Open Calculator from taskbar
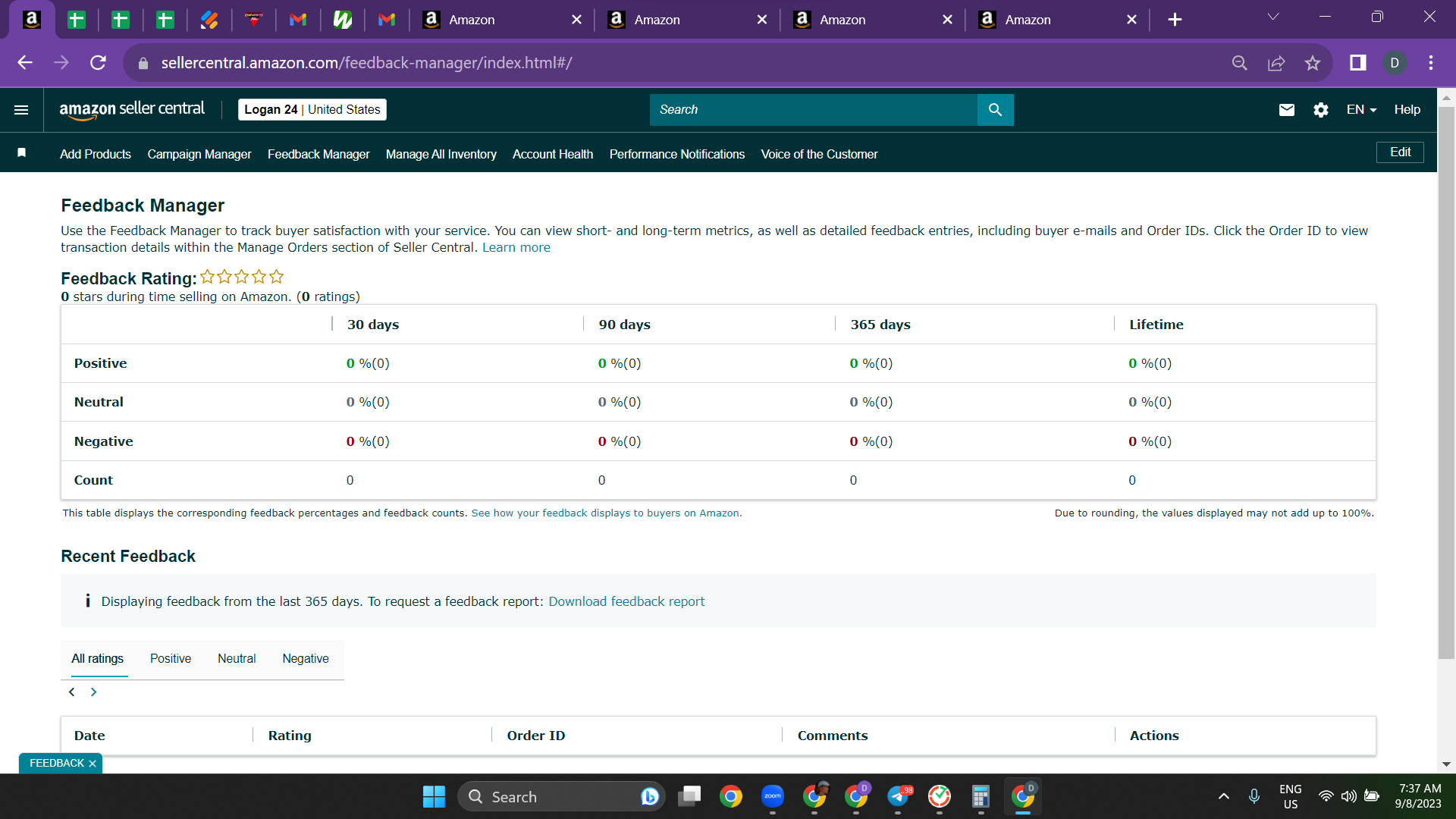 click(x=981, y=796)
